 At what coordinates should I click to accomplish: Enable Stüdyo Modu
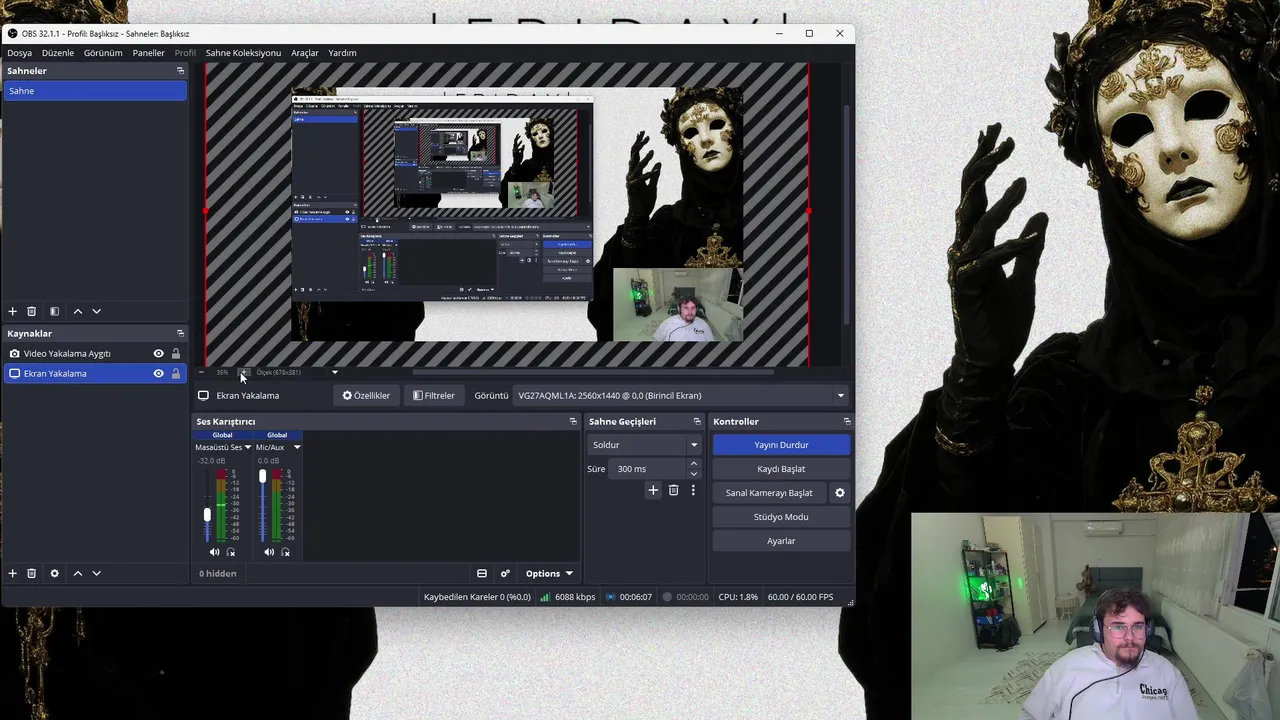click(x=781, y=517)
